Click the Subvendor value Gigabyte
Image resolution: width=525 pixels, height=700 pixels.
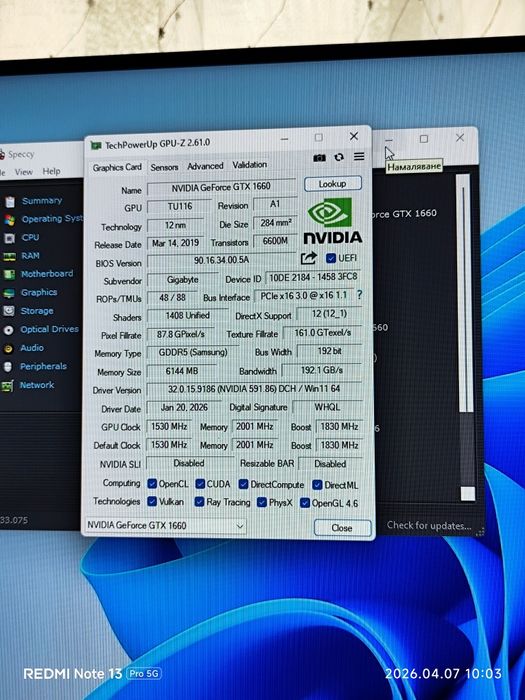(183, 279)
